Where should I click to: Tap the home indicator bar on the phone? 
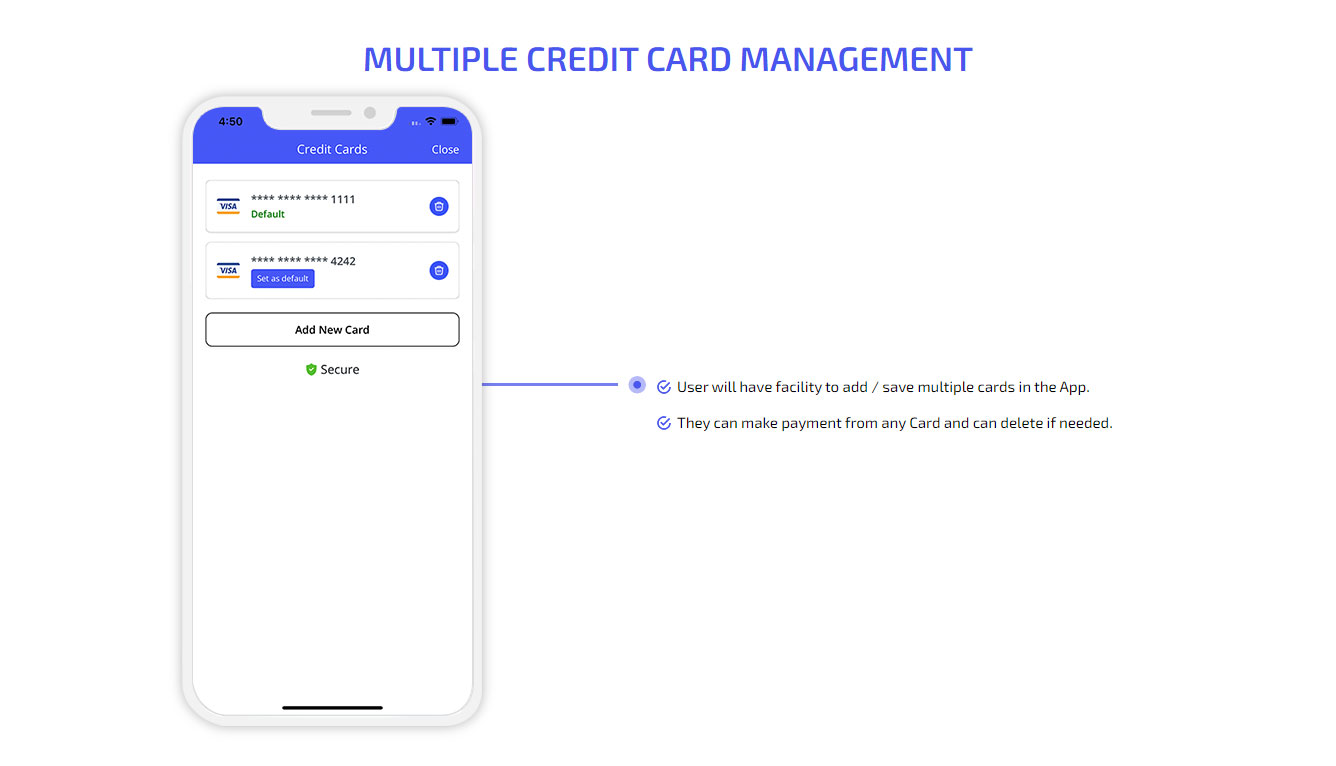coord(332,708)
